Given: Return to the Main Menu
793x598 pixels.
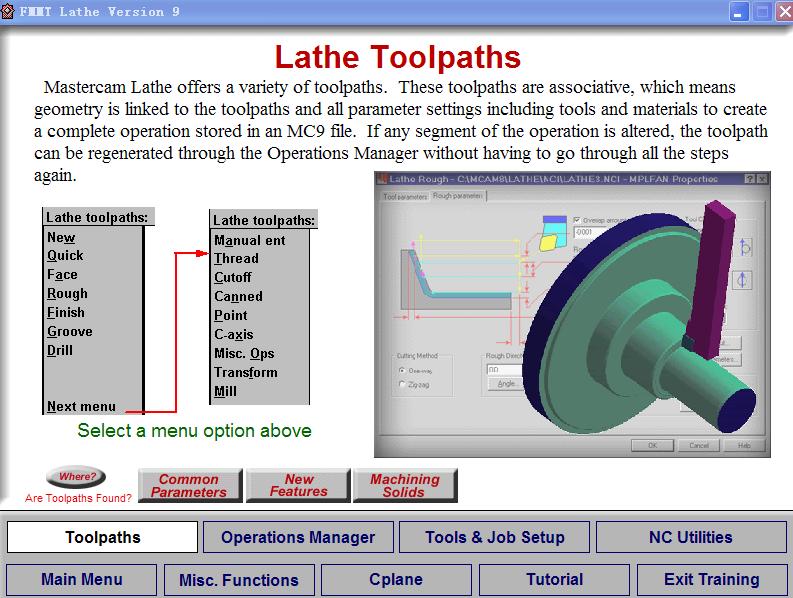Looking at the screenshot, I should (x=81, y=580).
